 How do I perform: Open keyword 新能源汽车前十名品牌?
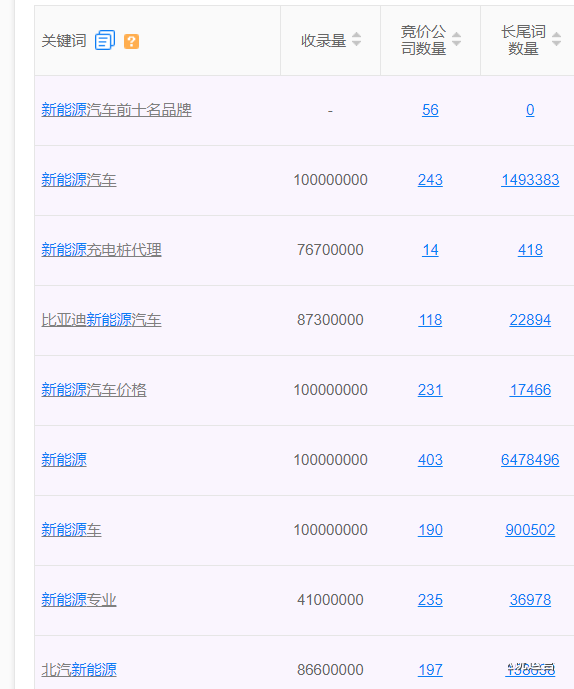pyautogui.click(x=116, y=110)
